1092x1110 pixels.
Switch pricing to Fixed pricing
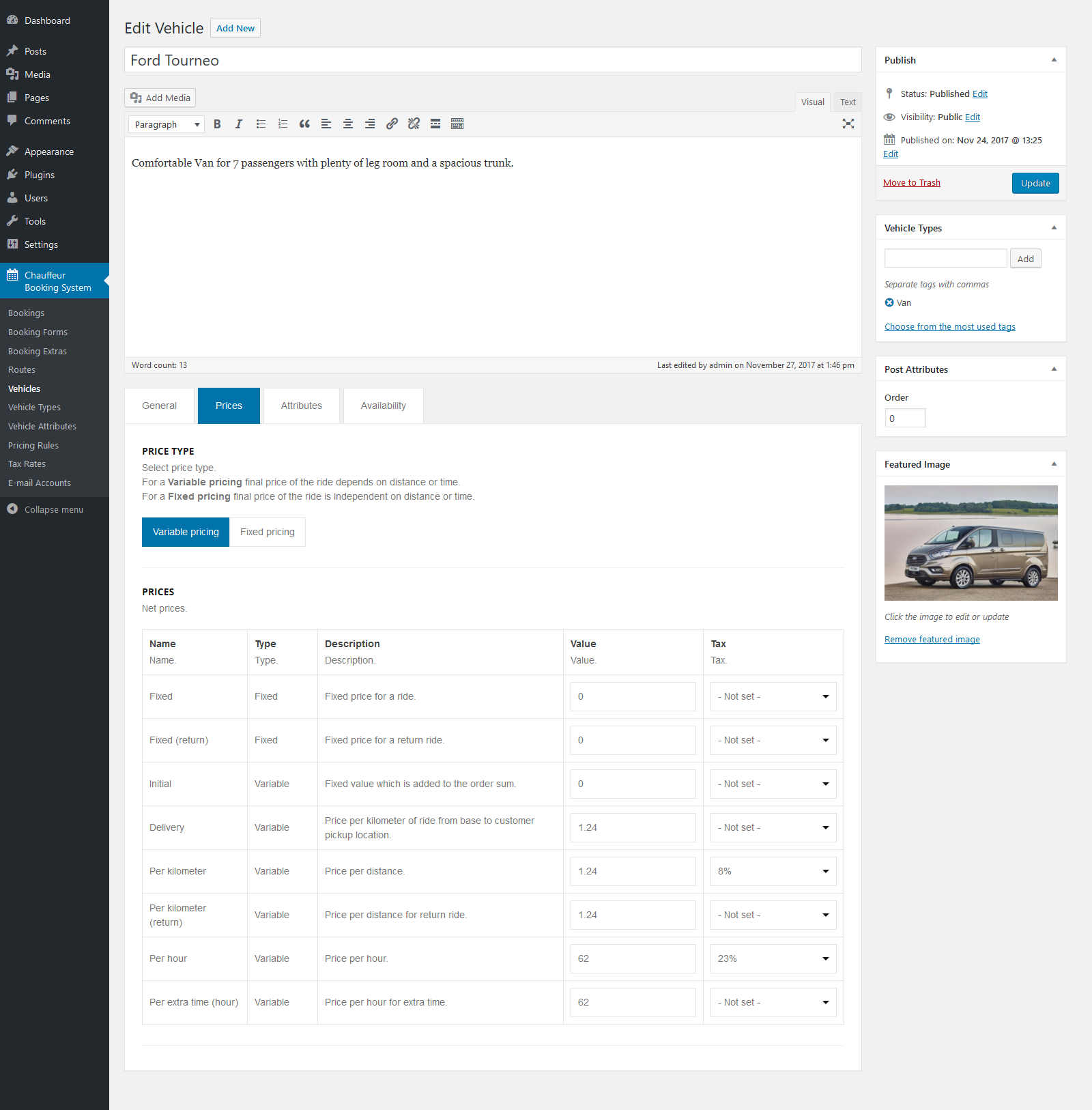click(x=267, y=532)
